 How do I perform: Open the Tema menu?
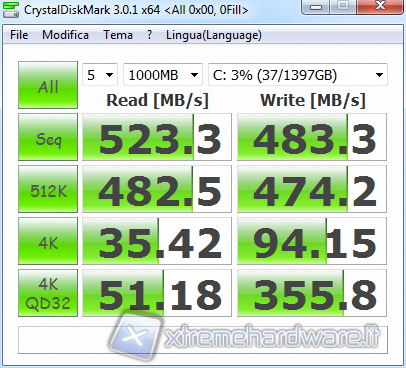[x=118, y=35]
